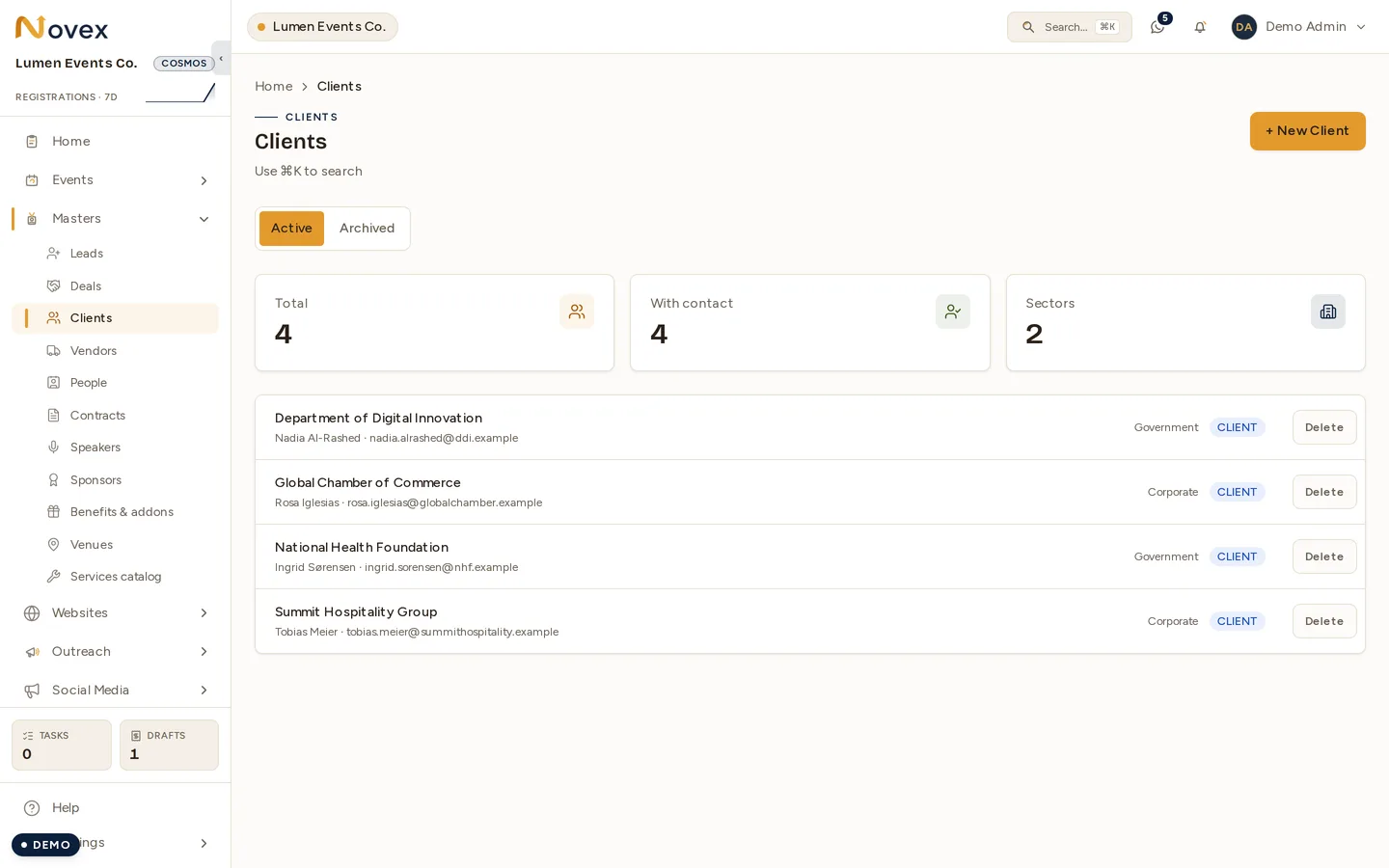Click the With contact card icon

click(x=953, y=312)
